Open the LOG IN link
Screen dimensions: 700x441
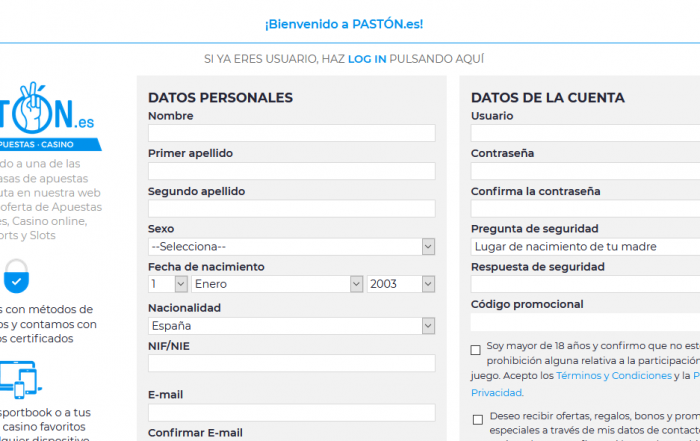coord(367,59)
